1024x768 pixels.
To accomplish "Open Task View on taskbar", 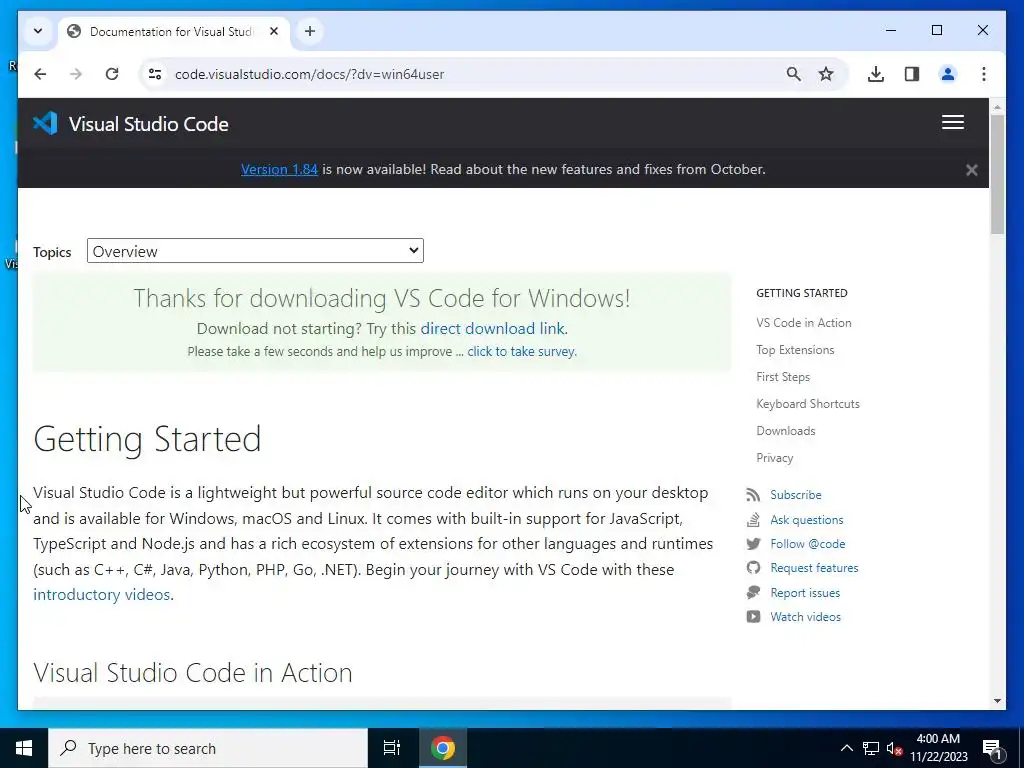I will tap(392, 748).
